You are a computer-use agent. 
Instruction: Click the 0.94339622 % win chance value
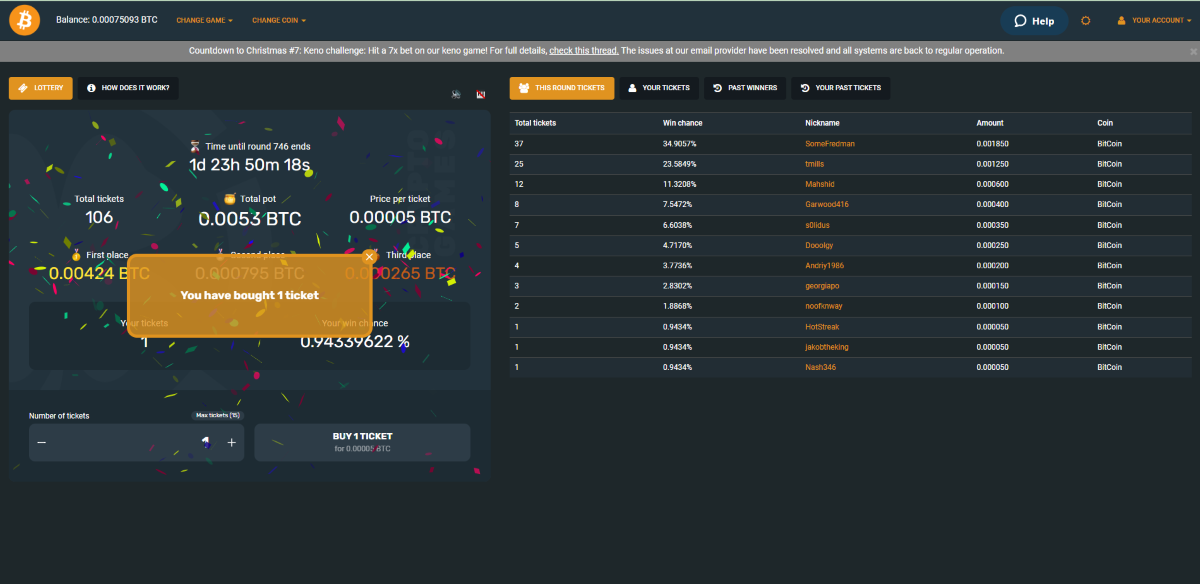(x=355, y=341)
